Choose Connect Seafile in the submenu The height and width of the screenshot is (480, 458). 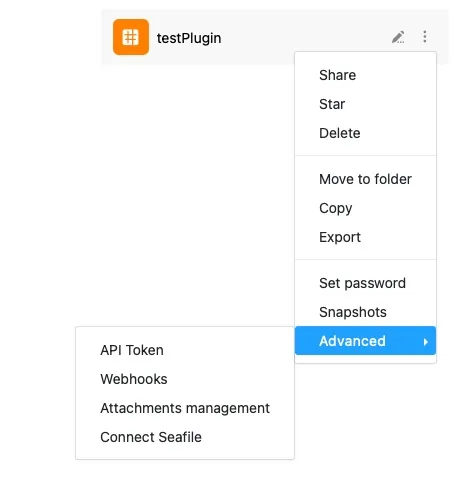[185, 437]
